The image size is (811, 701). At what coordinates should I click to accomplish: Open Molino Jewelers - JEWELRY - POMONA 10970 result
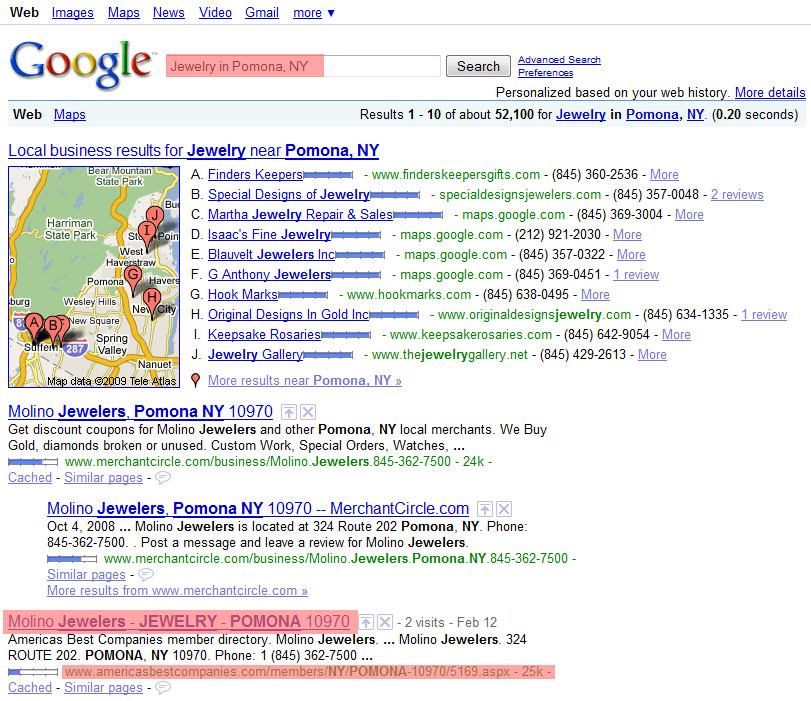pos(179,622)
